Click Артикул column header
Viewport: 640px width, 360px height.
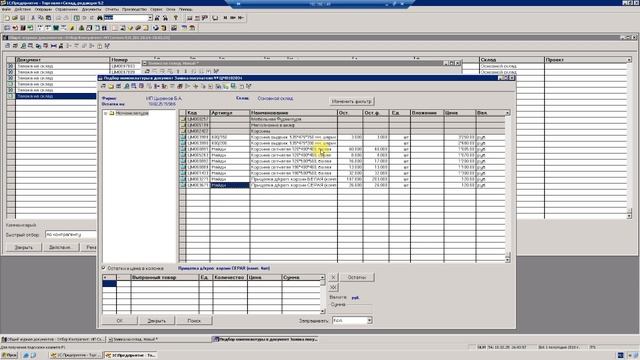(229, 113)
